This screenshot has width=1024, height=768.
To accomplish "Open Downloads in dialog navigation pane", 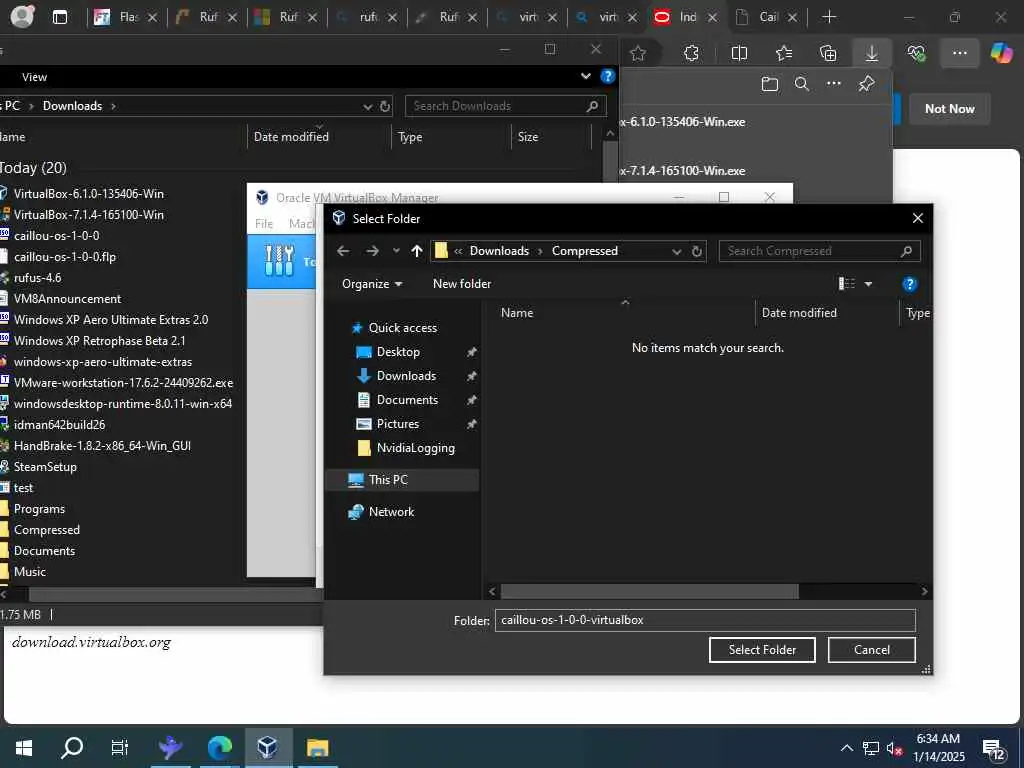I will tap(406, 376).
